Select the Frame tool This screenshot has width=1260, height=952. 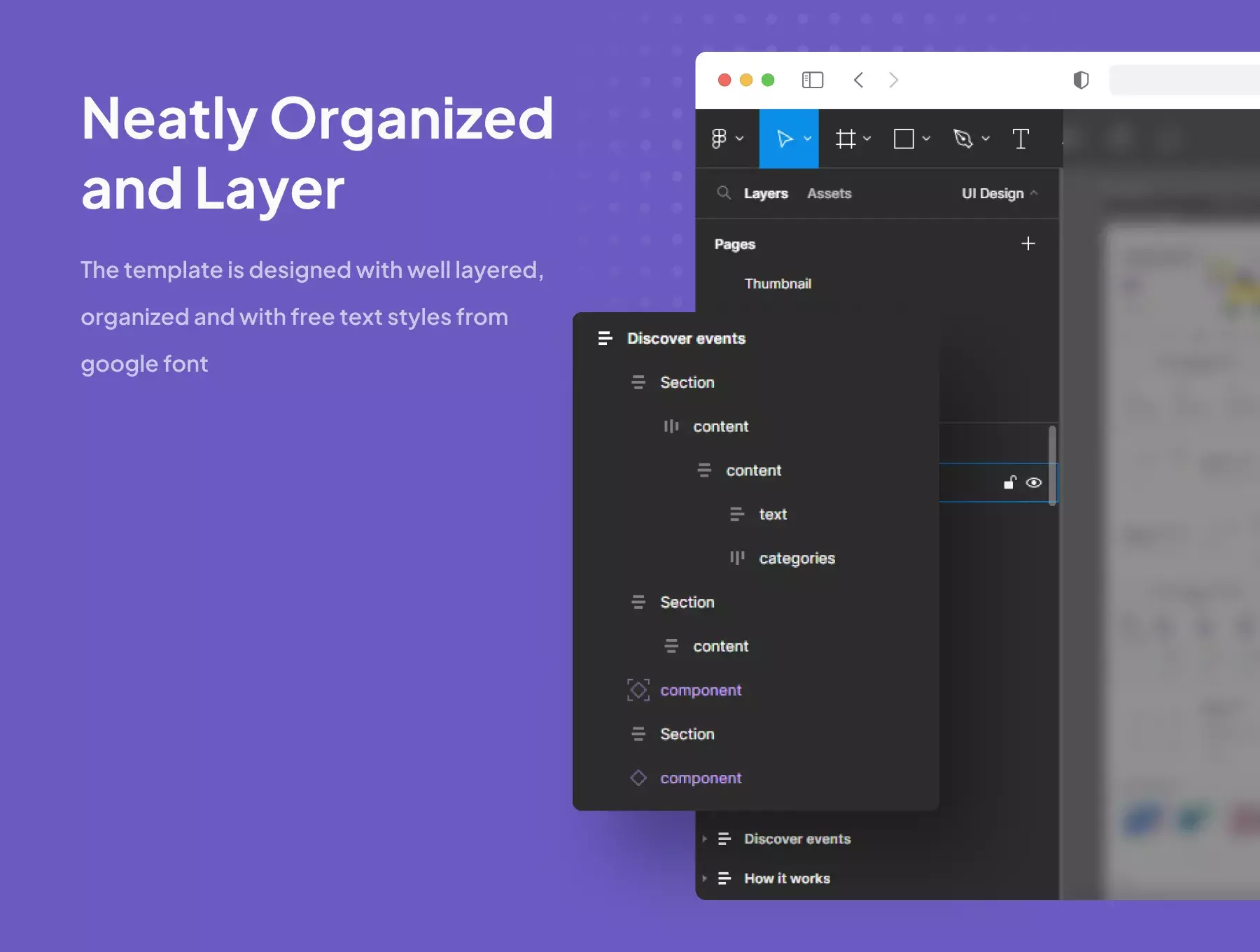pos(846,139)
